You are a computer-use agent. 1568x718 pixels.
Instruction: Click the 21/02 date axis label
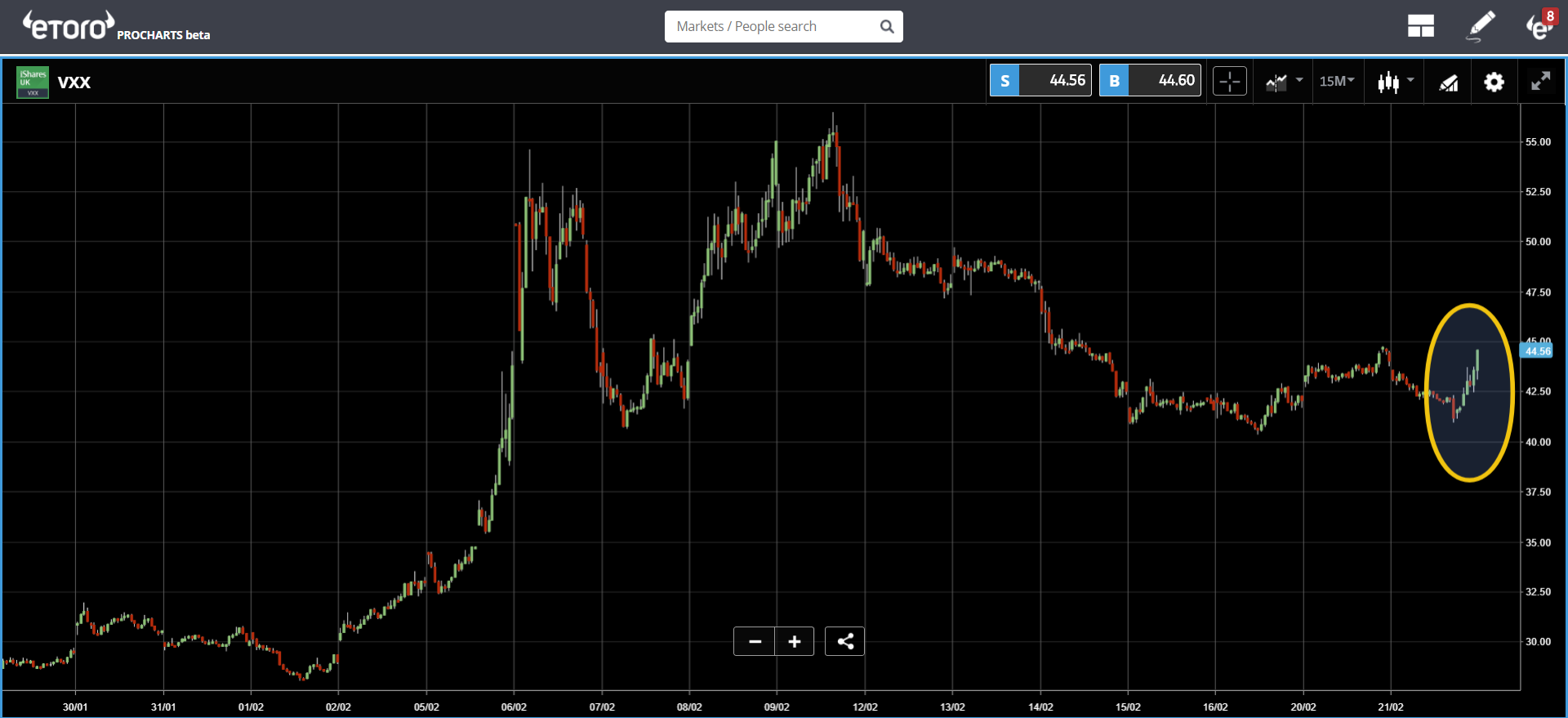(x=1391, y=707)
